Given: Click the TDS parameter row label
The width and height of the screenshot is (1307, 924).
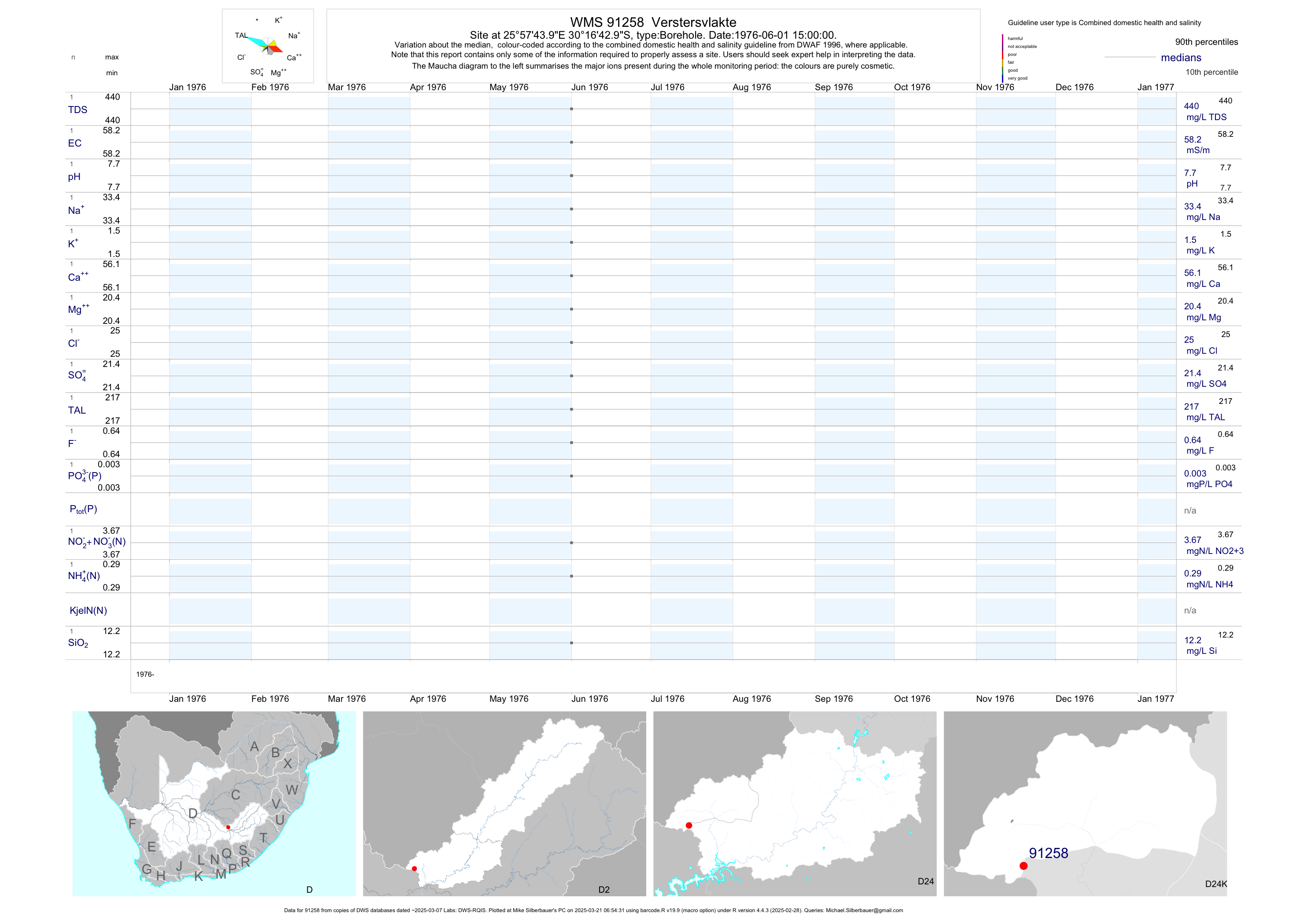Looking at the screenshot, I should (x=77, y=110).
